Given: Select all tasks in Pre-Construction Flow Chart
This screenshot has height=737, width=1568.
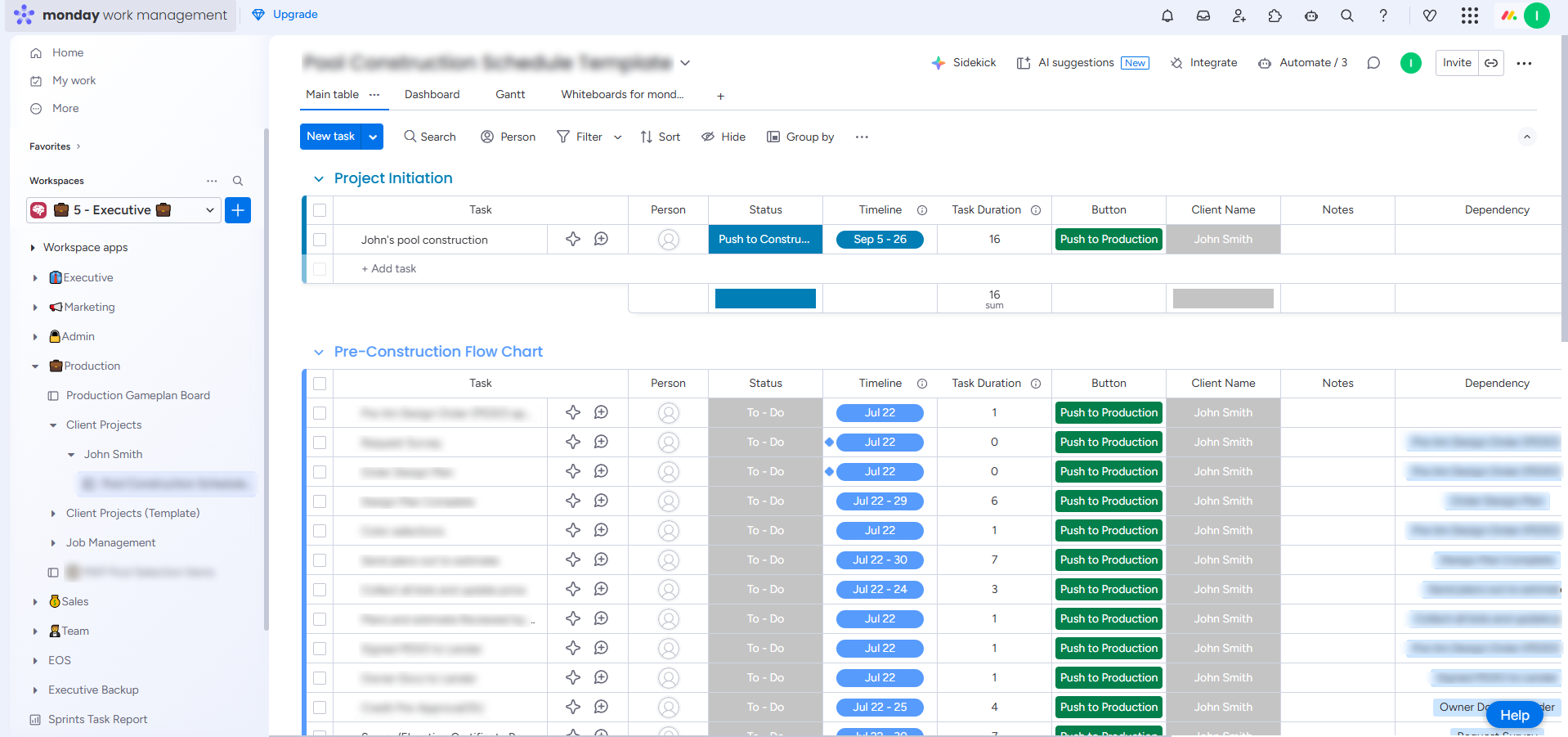Looking at the screenshot, I should pyautogui.click(x=320, y=384).
